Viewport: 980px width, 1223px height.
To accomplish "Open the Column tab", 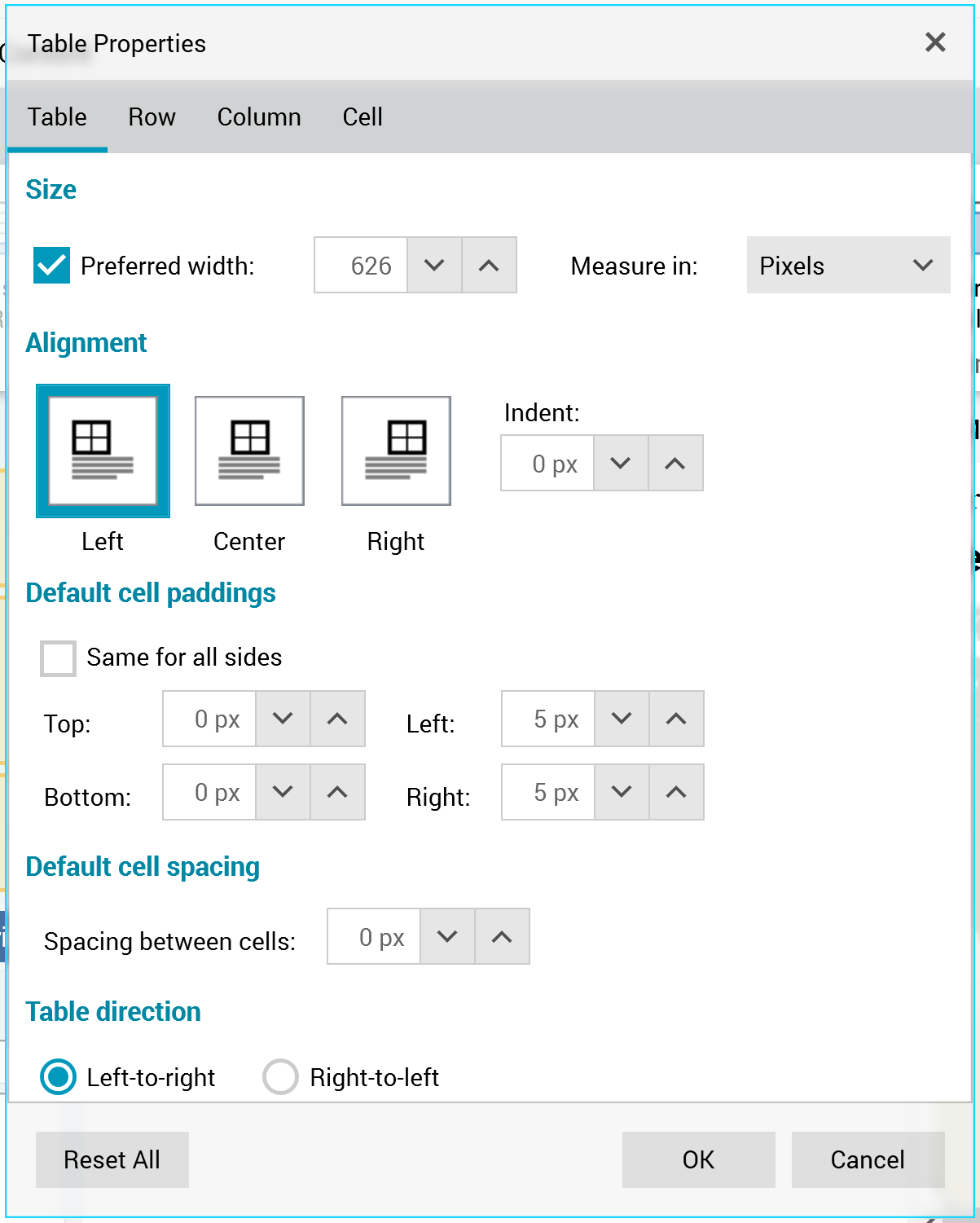I will tap(259, 117).
